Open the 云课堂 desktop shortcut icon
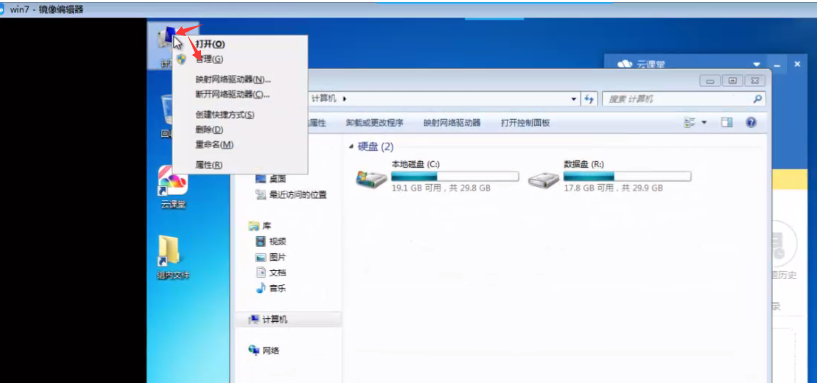The image size is (817, 383). click(173, 181)
